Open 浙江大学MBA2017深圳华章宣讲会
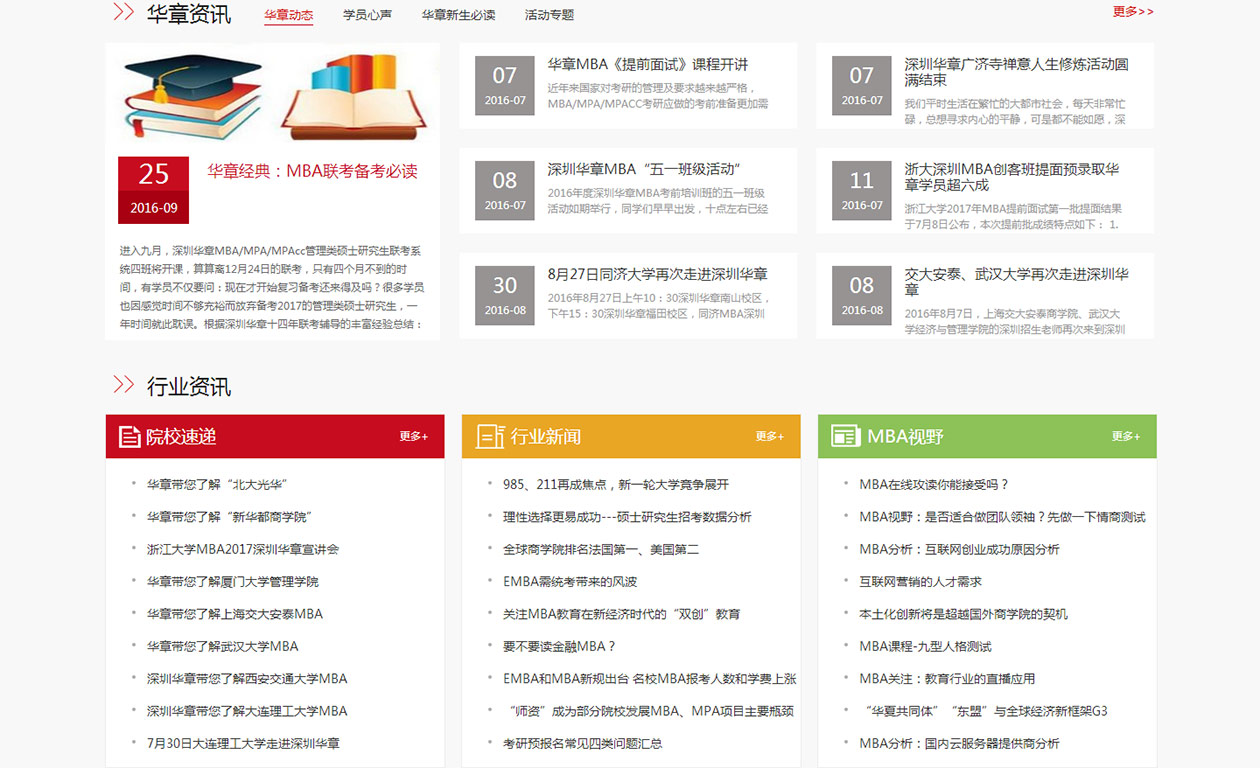The height and width of the screenshot is (768, 1260). 243,549
